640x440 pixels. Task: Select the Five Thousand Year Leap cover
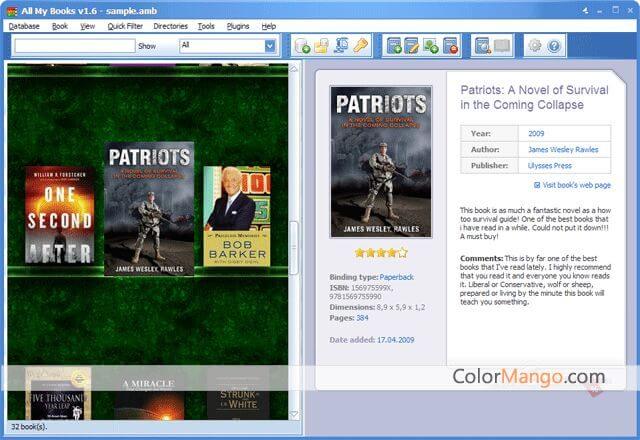tap(58, 393)
